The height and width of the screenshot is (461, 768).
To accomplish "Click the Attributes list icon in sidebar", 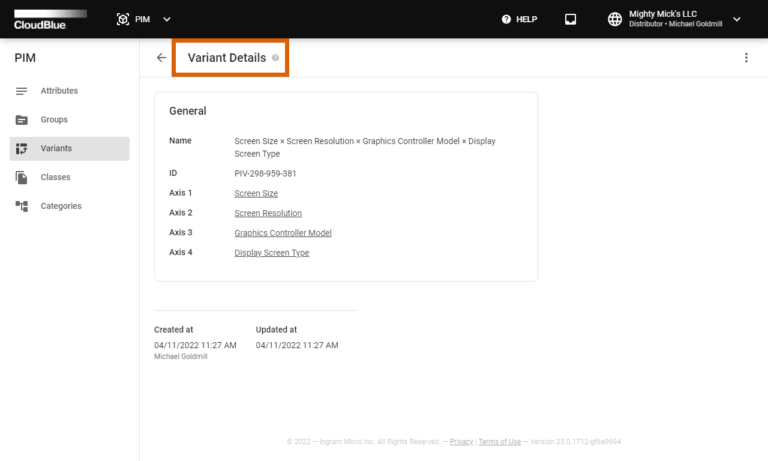I will (x=22, y=91).
